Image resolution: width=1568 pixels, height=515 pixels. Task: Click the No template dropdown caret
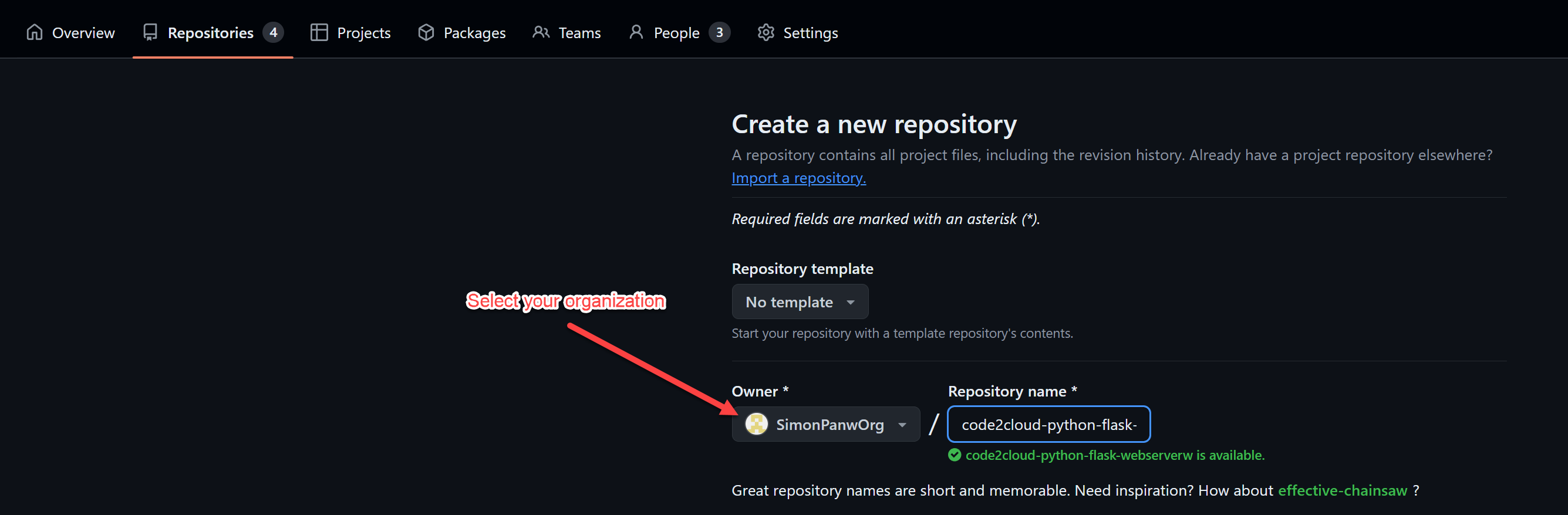[x=851, y=302]
